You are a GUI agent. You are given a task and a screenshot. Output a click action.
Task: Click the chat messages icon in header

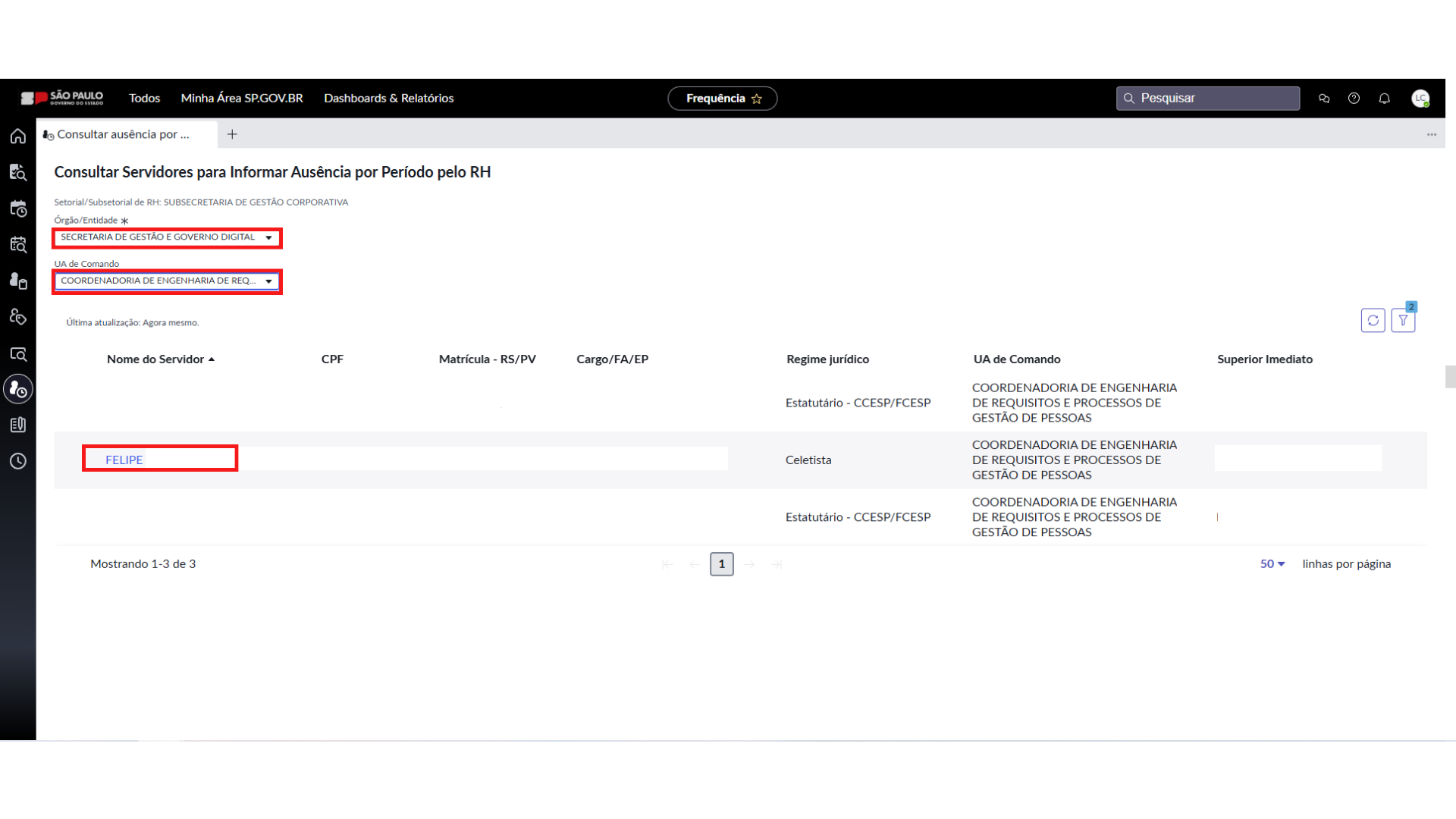(1324, 99)
